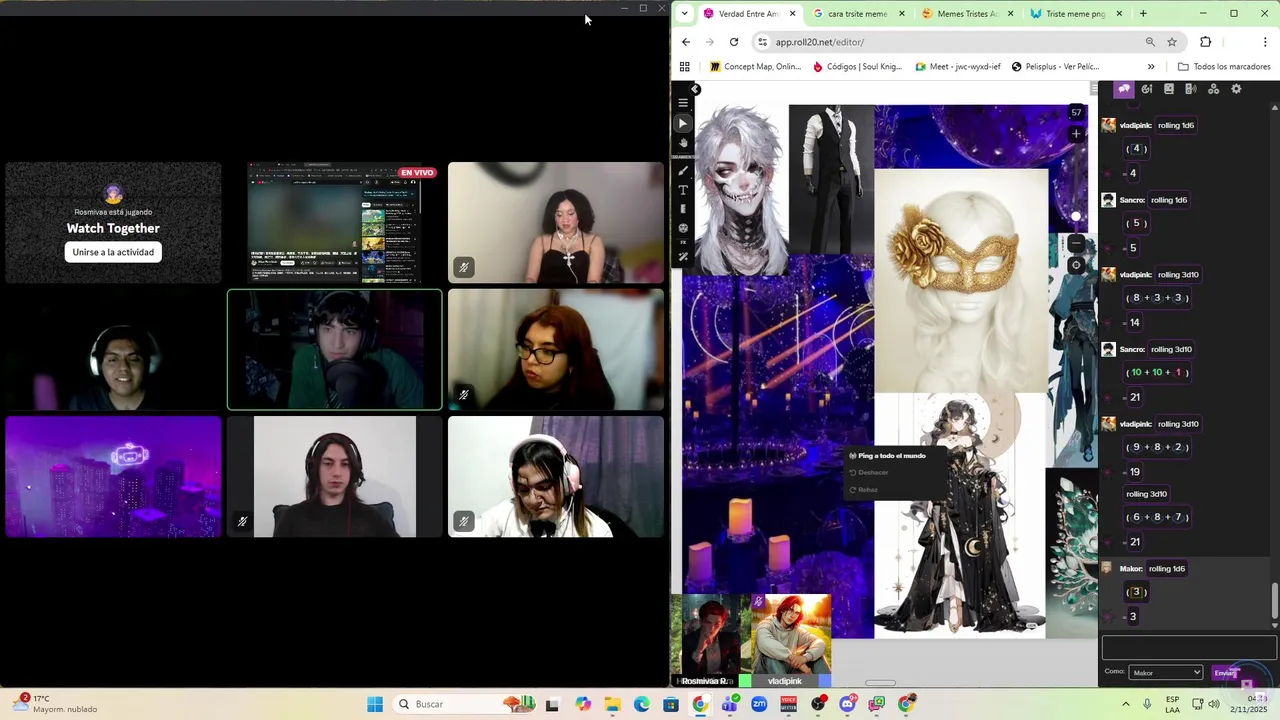Open the Zoom app from taskbar

click(x=759, y=704)
